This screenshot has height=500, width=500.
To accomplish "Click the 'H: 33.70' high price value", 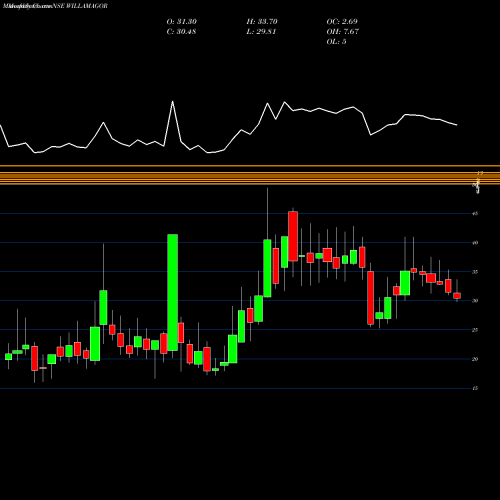I will point(262,22).
